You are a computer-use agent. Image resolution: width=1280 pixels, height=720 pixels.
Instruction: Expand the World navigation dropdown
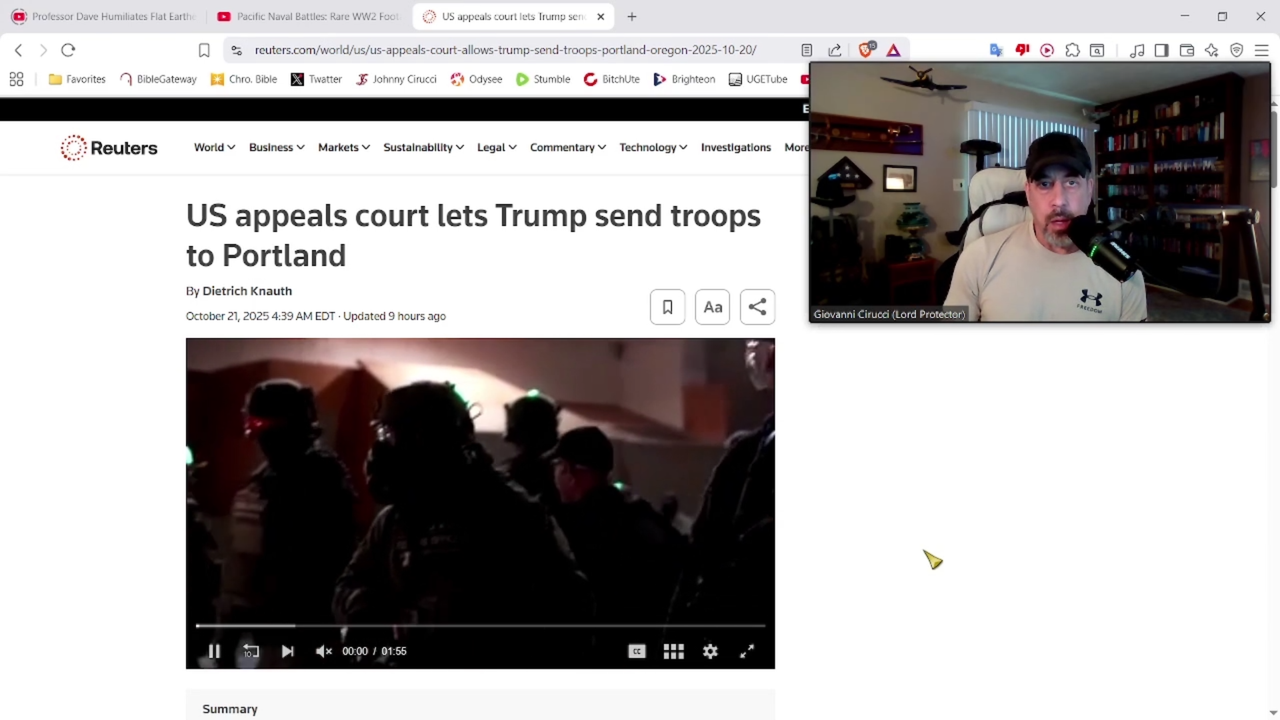214,147
